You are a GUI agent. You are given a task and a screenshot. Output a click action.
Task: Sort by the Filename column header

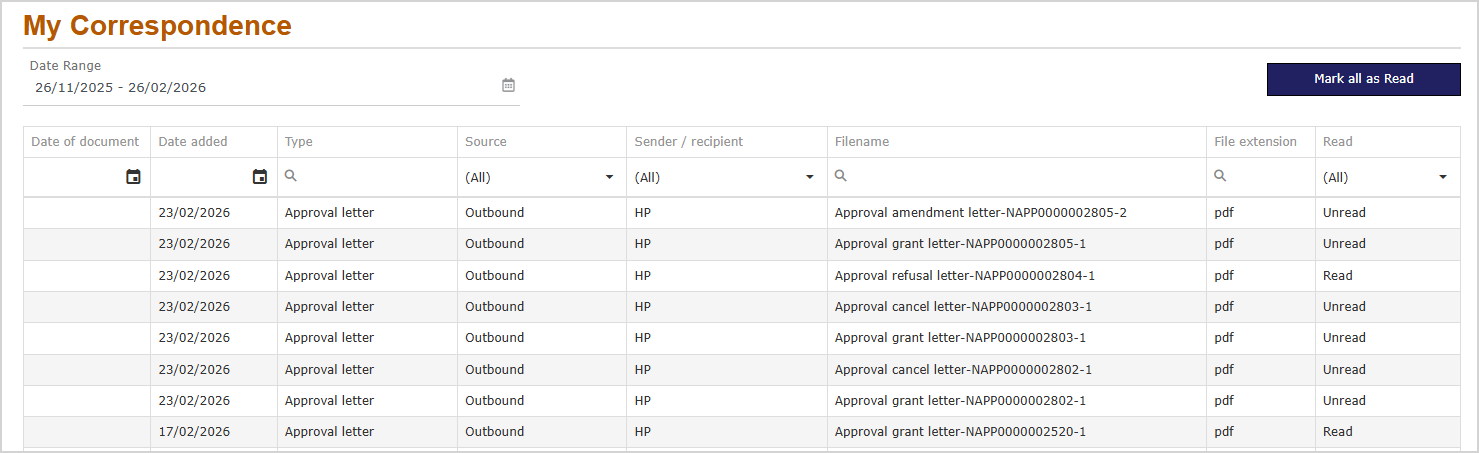point(862,142)
